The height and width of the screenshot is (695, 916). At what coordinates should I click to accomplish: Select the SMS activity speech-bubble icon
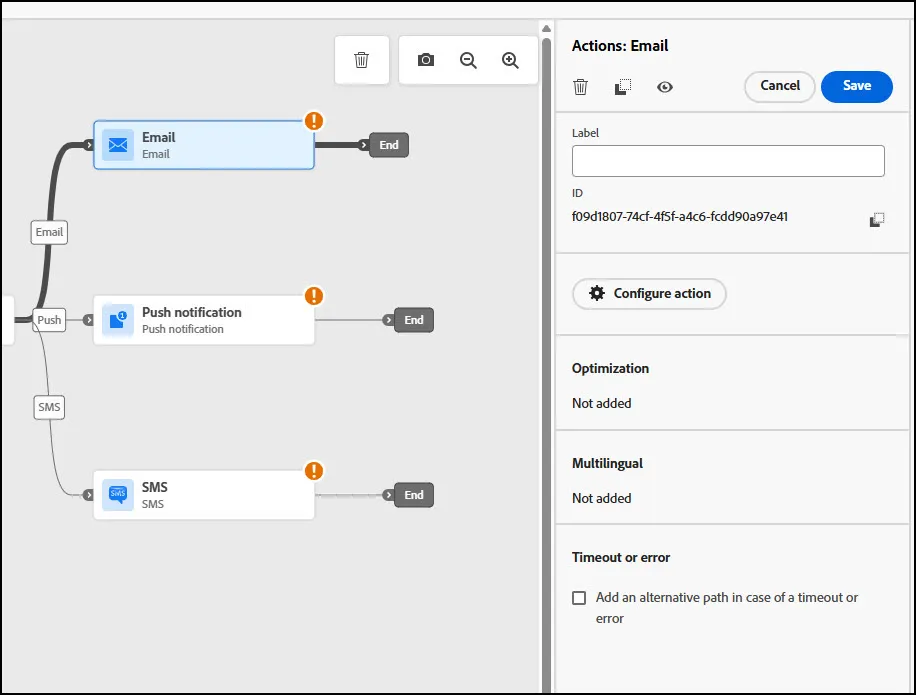pos(118,495)
